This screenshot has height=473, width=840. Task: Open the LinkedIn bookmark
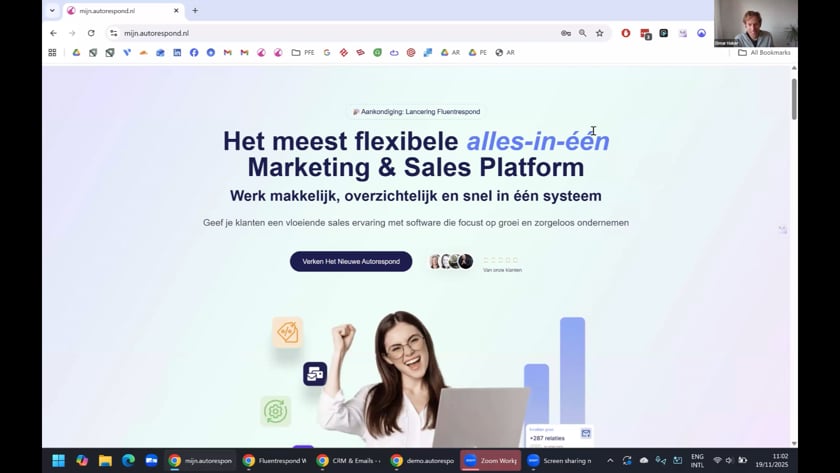tap(177, 52)
